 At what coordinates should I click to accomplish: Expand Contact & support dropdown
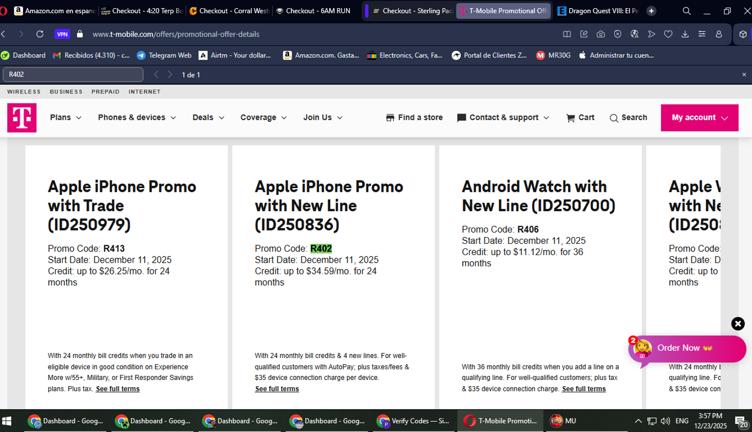click(x=503, y=117)
